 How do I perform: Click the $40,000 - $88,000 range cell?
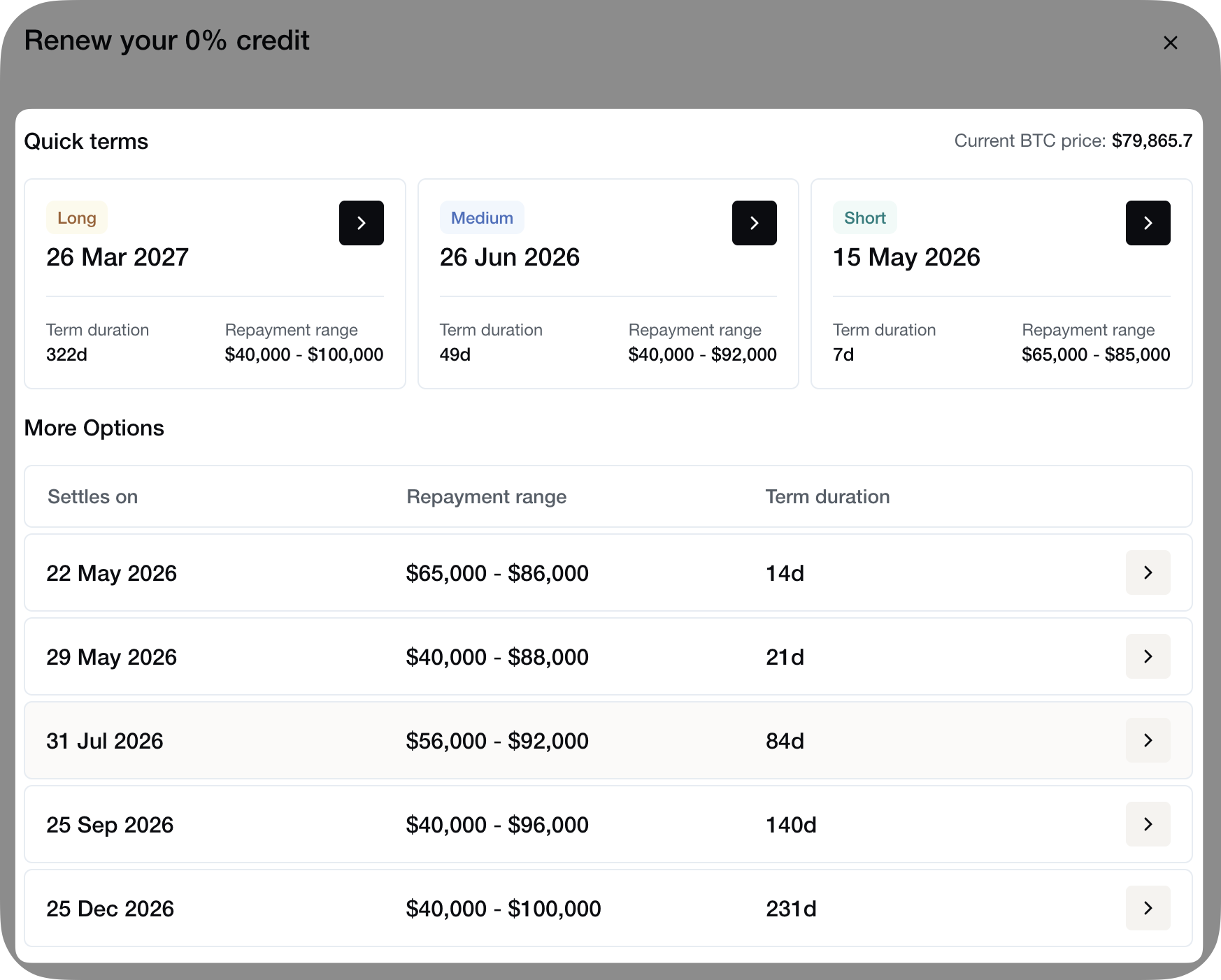click(x=497, y=657)
